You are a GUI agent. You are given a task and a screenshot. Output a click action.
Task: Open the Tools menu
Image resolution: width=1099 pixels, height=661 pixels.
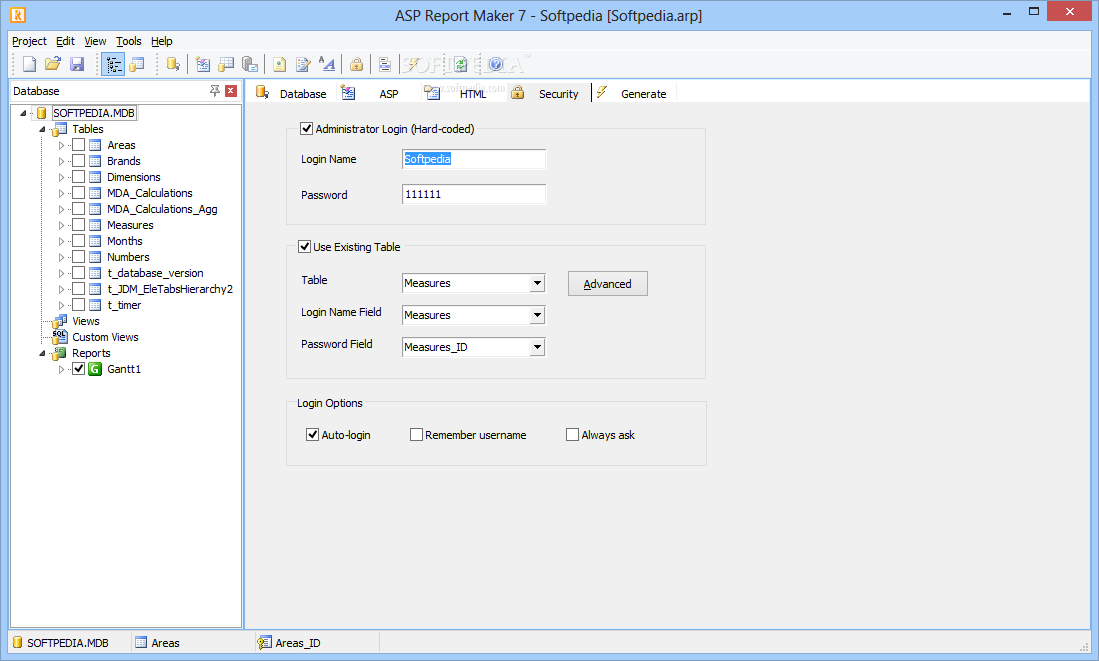(128, 41)
